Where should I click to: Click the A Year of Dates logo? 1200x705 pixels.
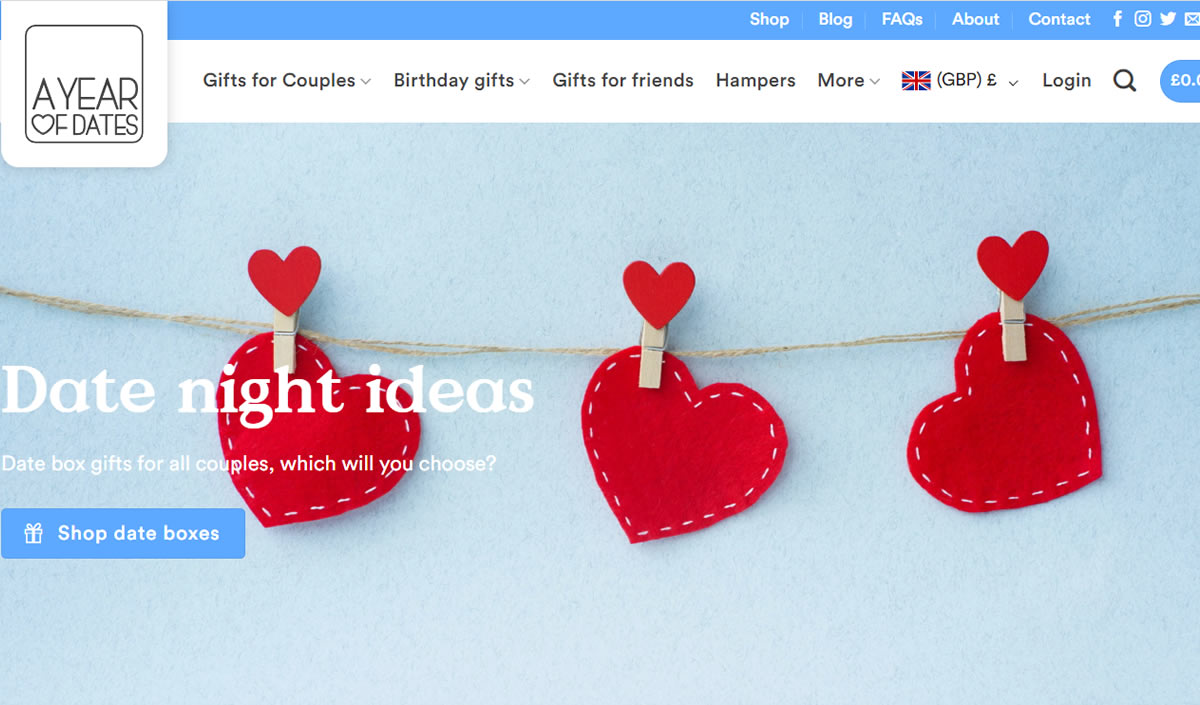(x=84, y=84)
